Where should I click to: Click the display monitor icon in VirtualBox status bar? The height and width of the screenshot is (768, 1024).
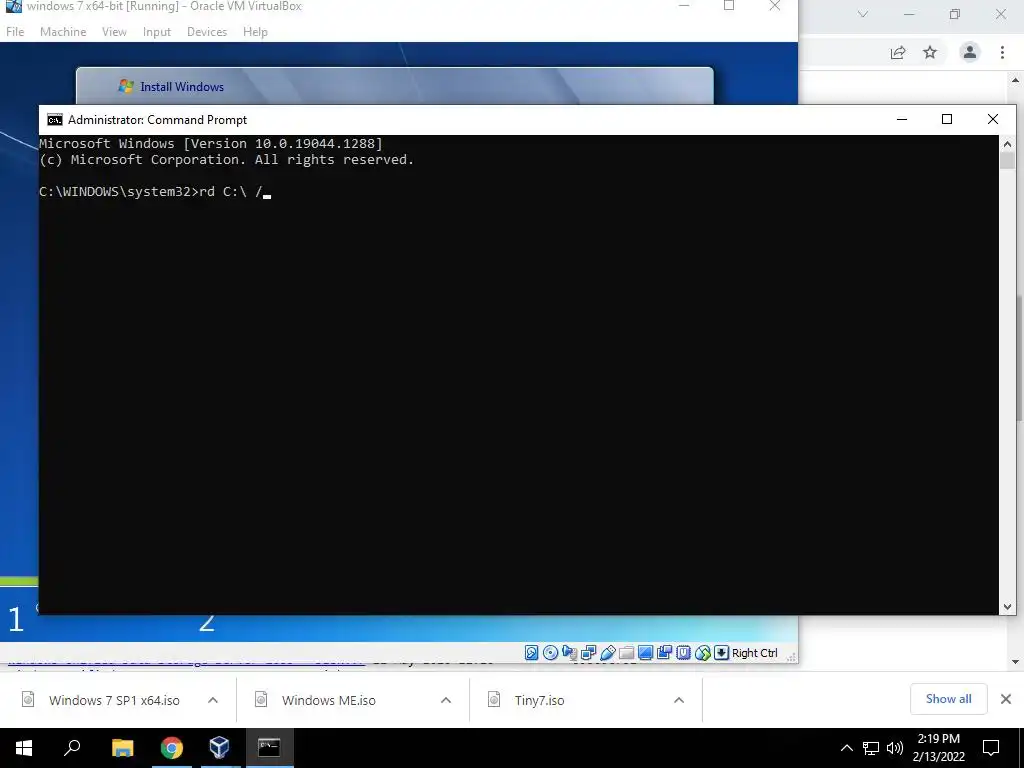click(x=645, y=652)
